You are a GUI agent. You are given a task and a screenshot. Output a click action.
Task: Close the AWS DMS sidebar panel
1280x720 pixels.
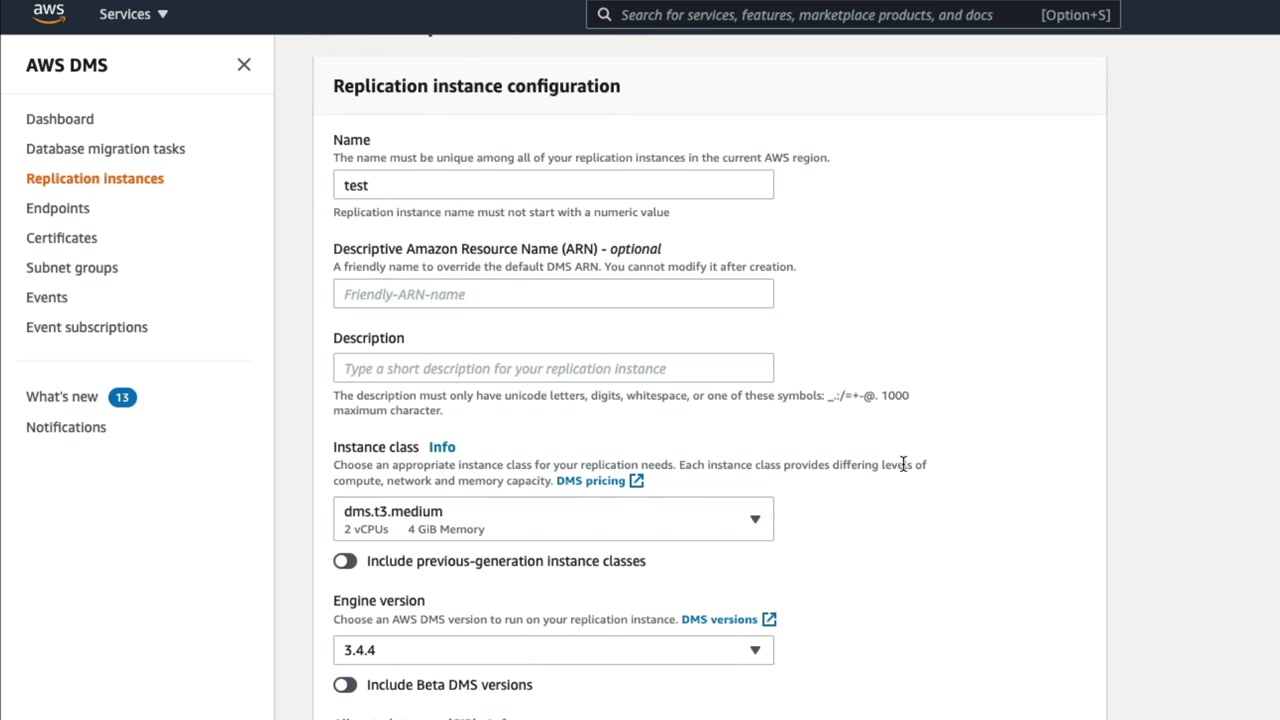tap(244, 65)
